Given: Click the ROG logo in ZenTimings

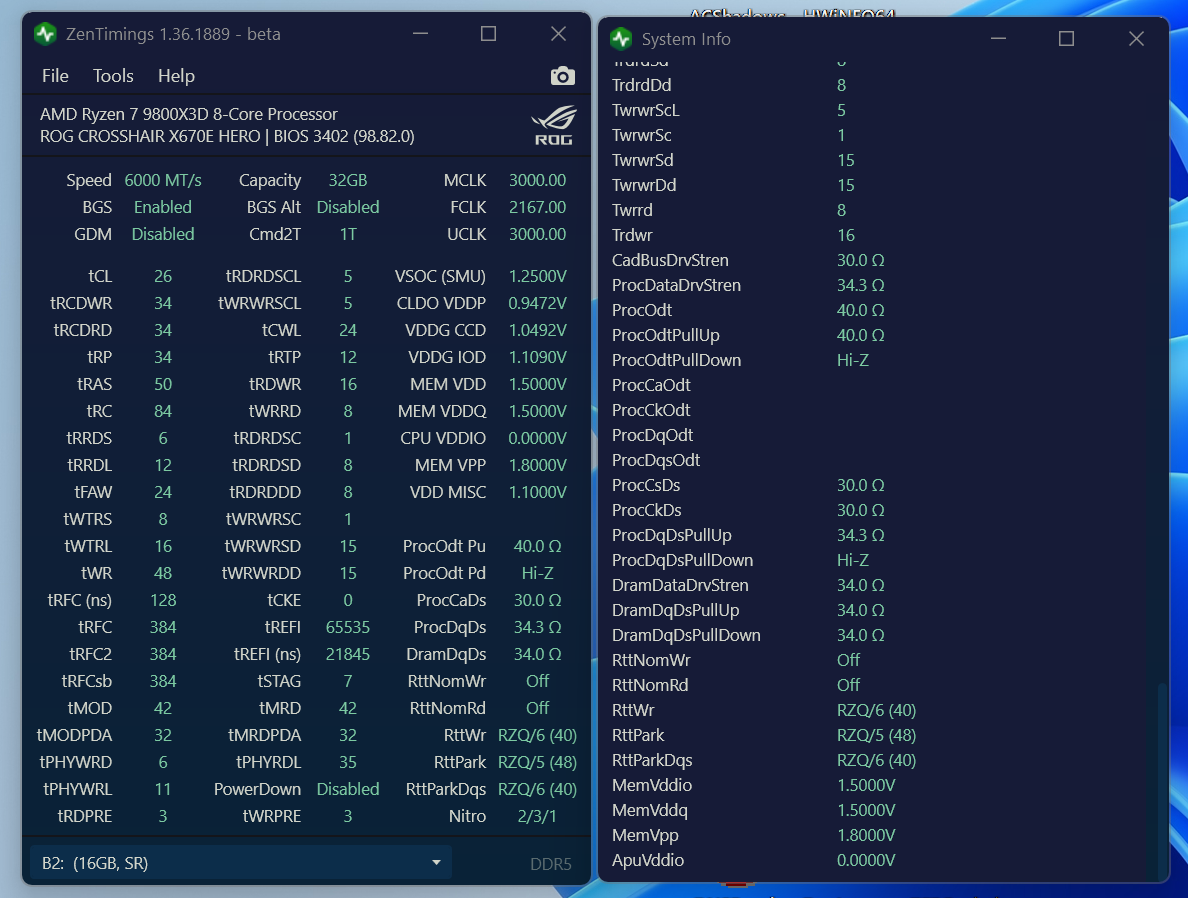Looking at the screenshot, I should pos(554,125).
